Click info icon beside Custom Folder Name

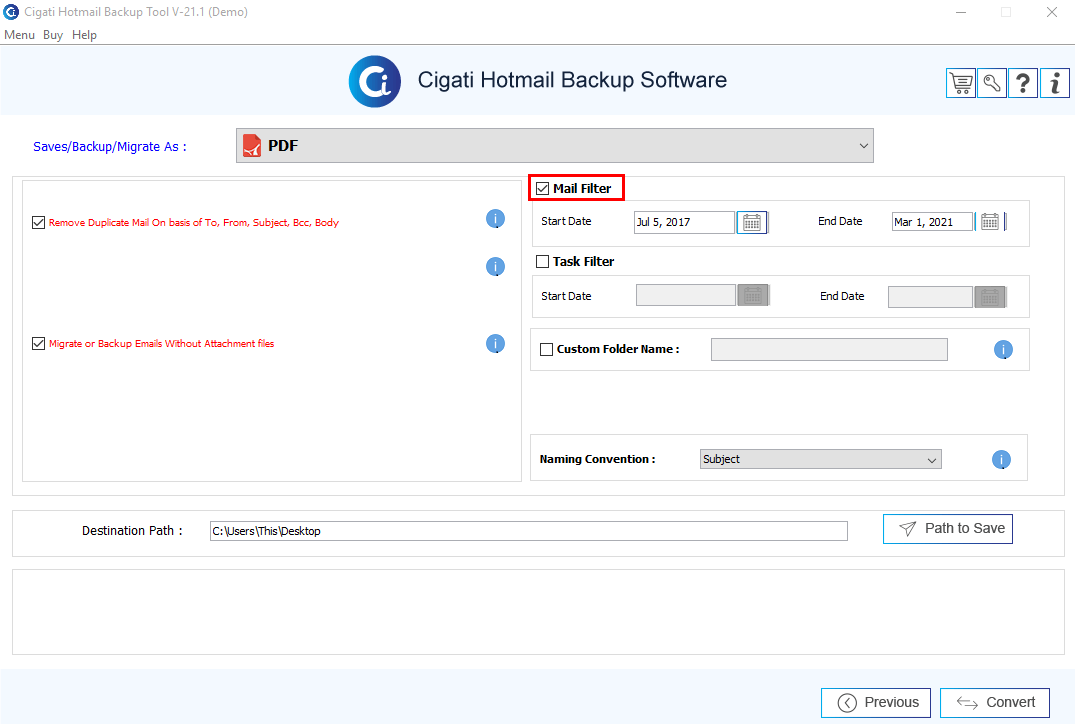[x=1003, y=350]
